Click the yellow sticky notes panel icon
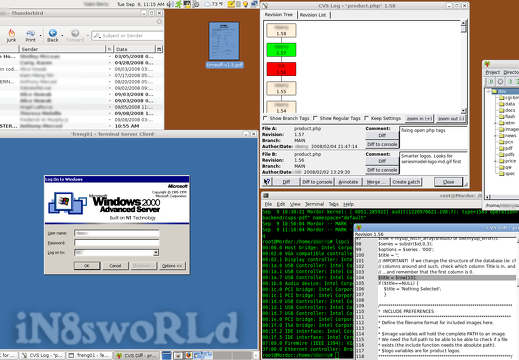 pyautogui.click(x=231, y=4)
